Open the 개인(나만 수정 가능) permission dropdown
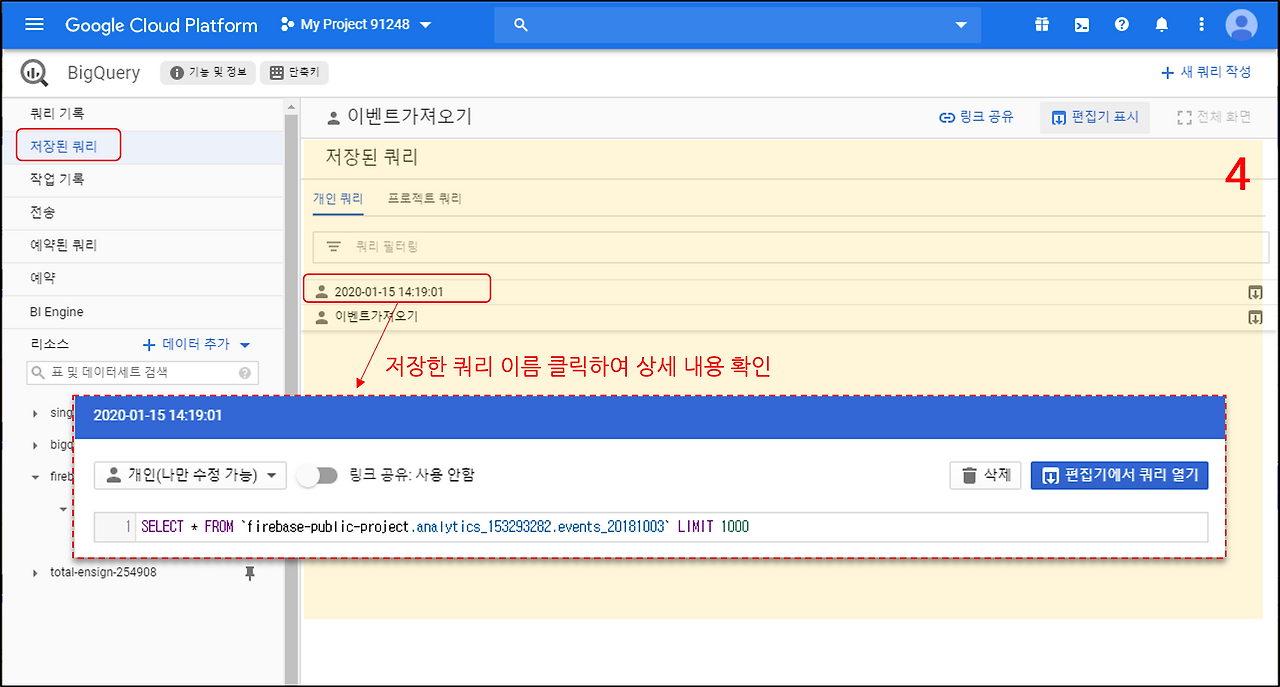The image size is (1280, 687). click(189, 476)
